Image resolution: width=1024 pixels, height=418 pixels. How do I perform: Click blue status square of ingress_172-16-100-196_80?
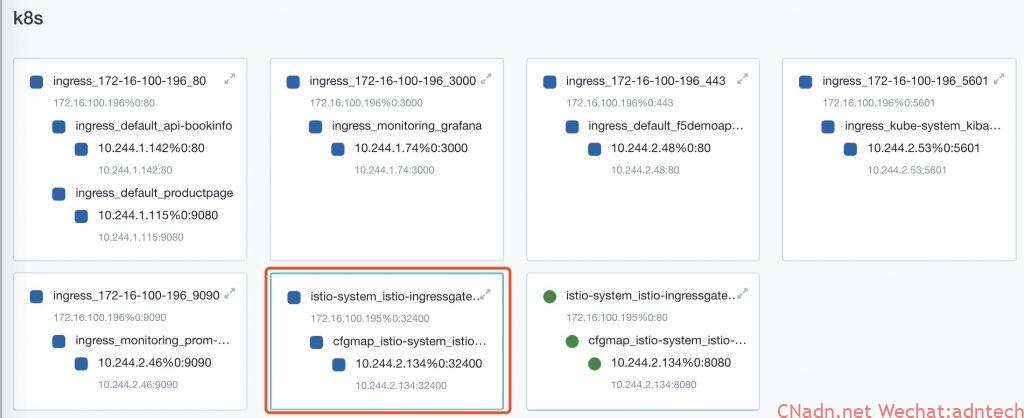36,82
